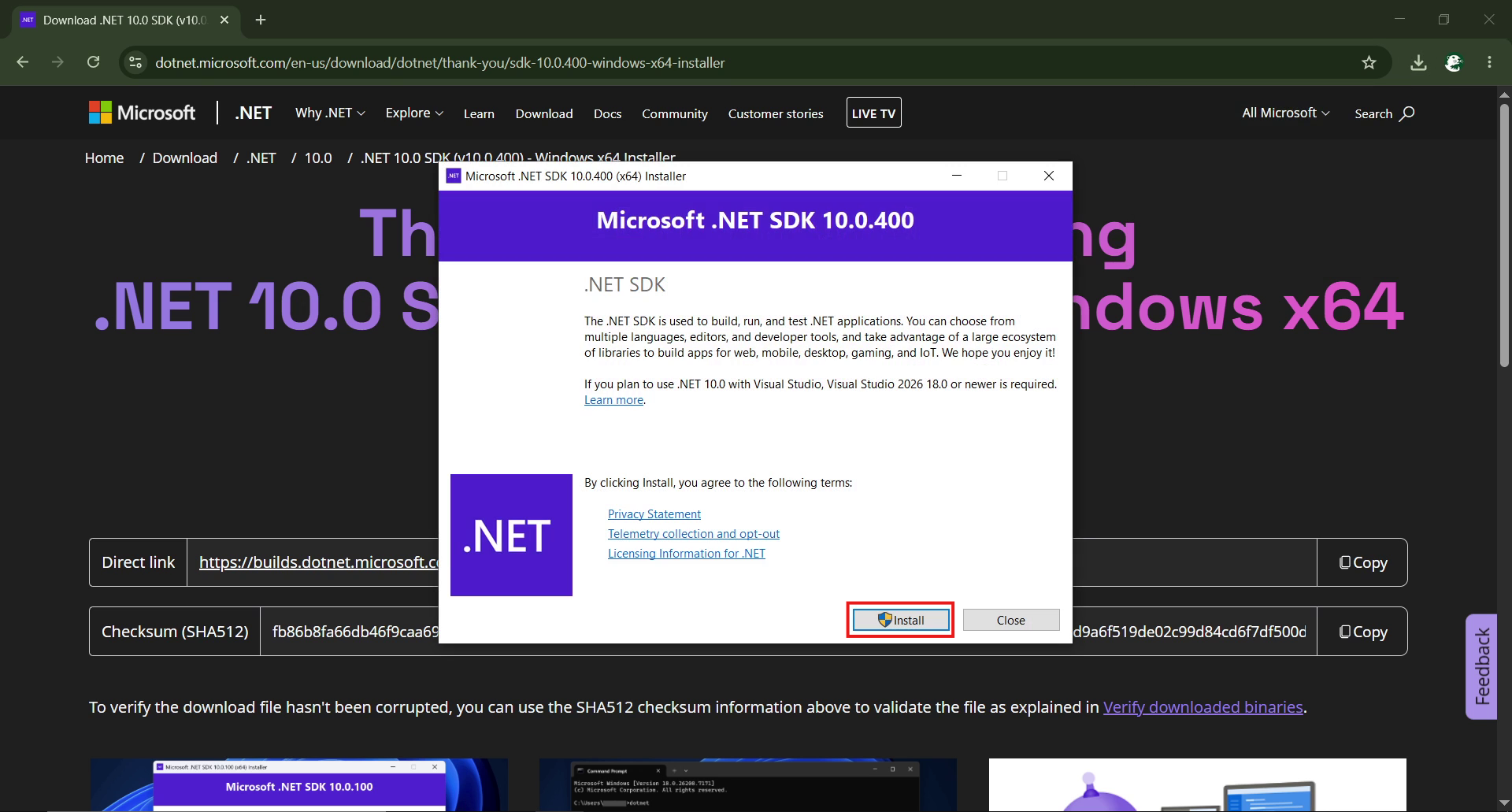Viewport: 1512px width, 812px height.
Task: Copy the Direct link URL
Action: point(1362,562)
